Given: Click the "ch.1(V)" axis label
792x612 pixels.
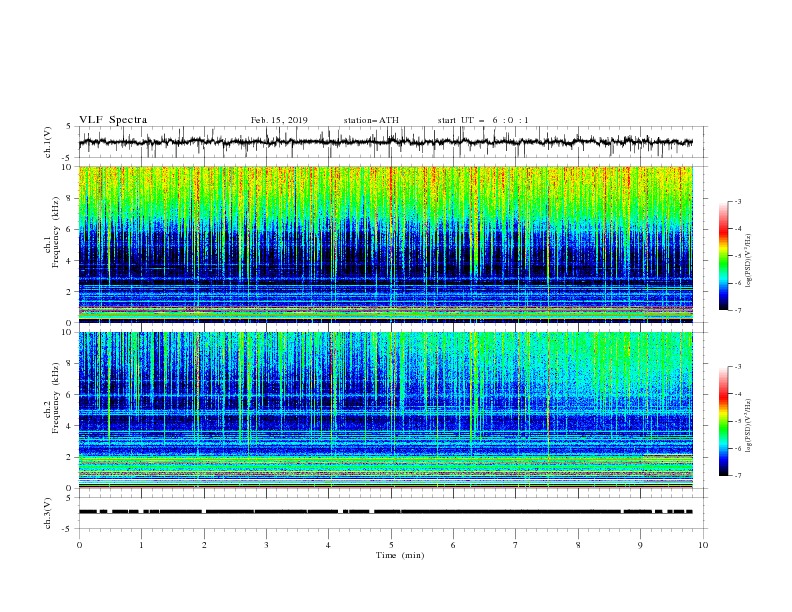Looking at the screenshot, I should tap(48, 142).
